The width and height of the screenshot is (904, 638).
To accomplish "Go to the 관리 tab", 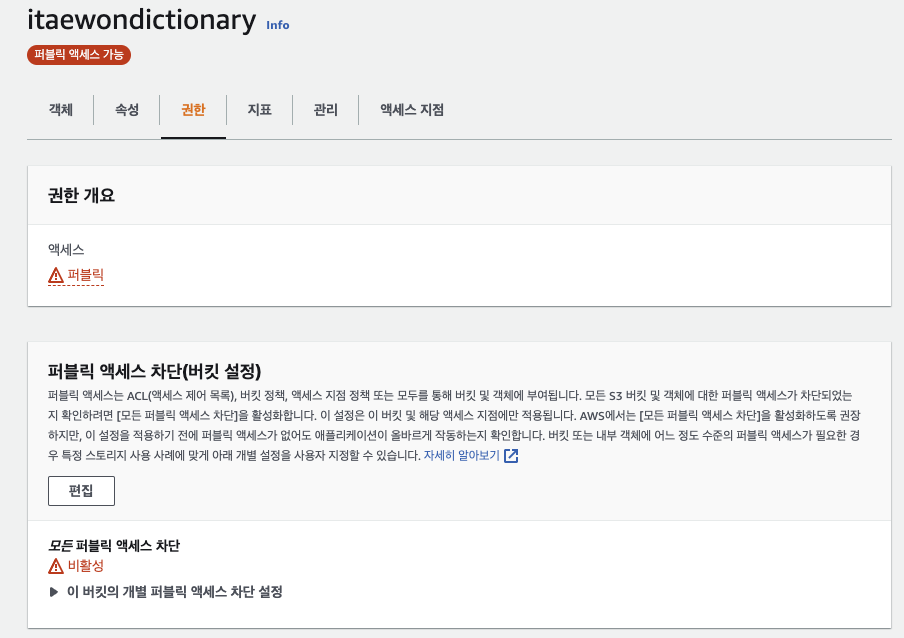I will coord(326,110).
